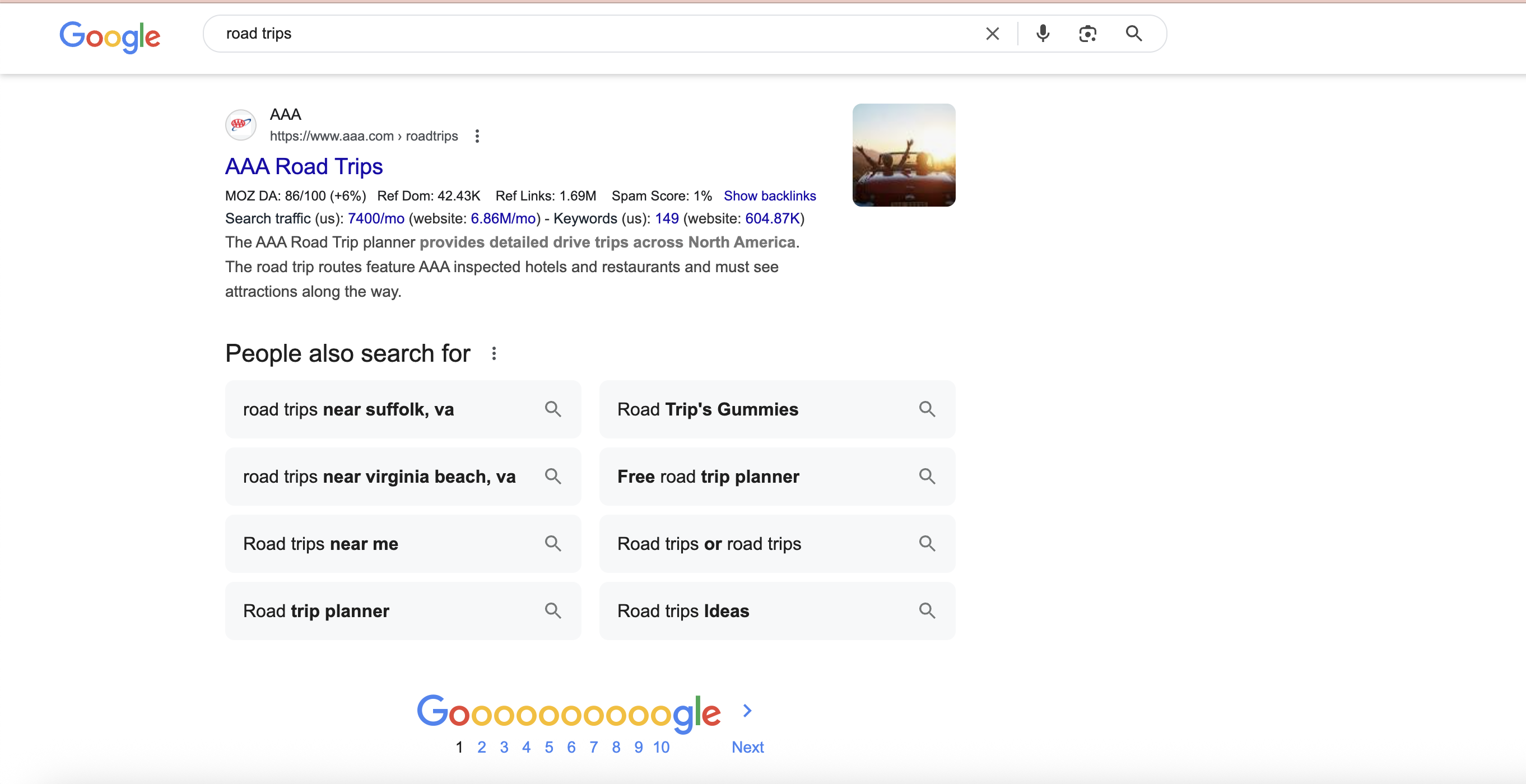The width and height of the screenshot is (1526, 784).
Task: Open the convertible sunset thumbnail image
Action: point(904,155)
